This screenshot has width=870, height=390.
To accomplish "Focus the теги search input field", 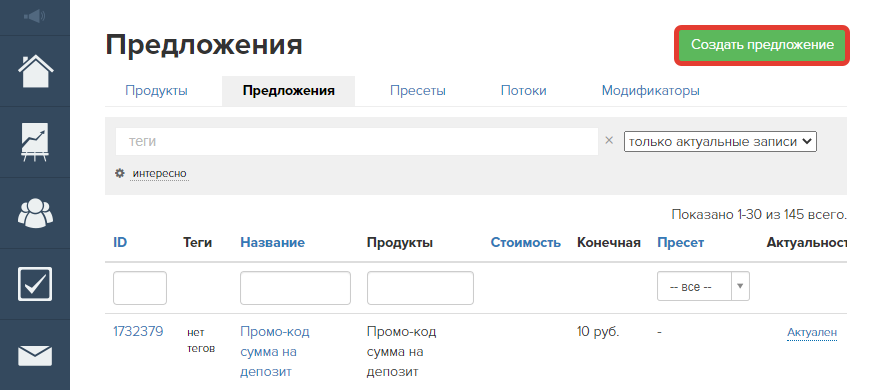I will tap(357, 141).
